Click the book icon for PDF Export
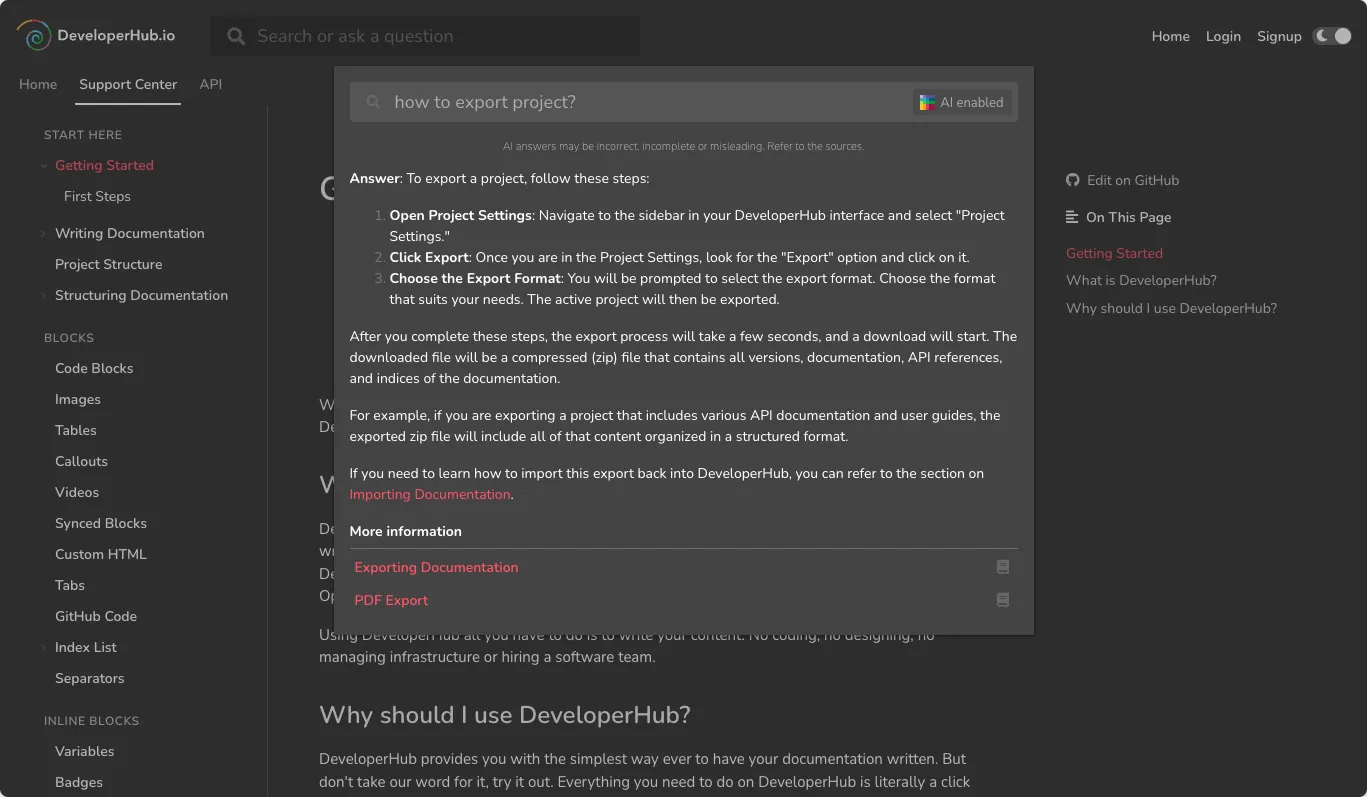Image resolution: width=1367 pixels, height=797 pixels. click(x=1003, y=600)
